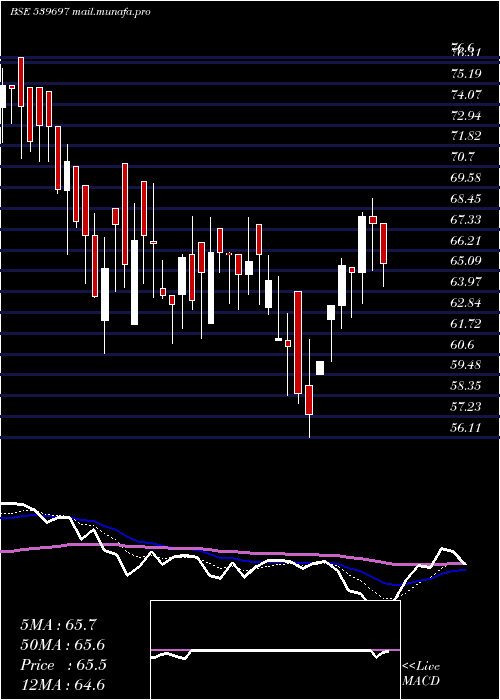Click the 12MA : 64.6 value text
Screen dimensions: 500x700
click(63, 685)
